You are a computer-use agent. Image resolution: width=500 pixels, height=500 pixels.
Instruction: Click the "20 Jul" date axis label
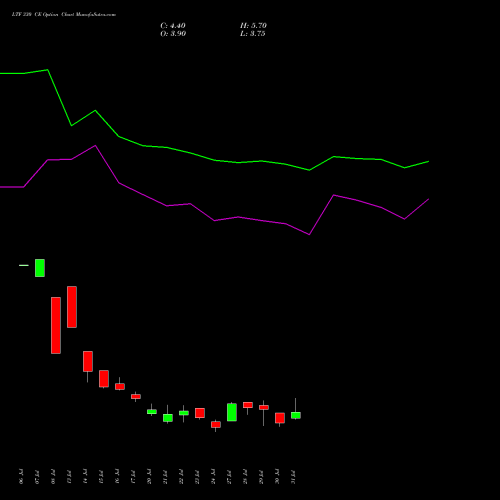tap(149, 477)
